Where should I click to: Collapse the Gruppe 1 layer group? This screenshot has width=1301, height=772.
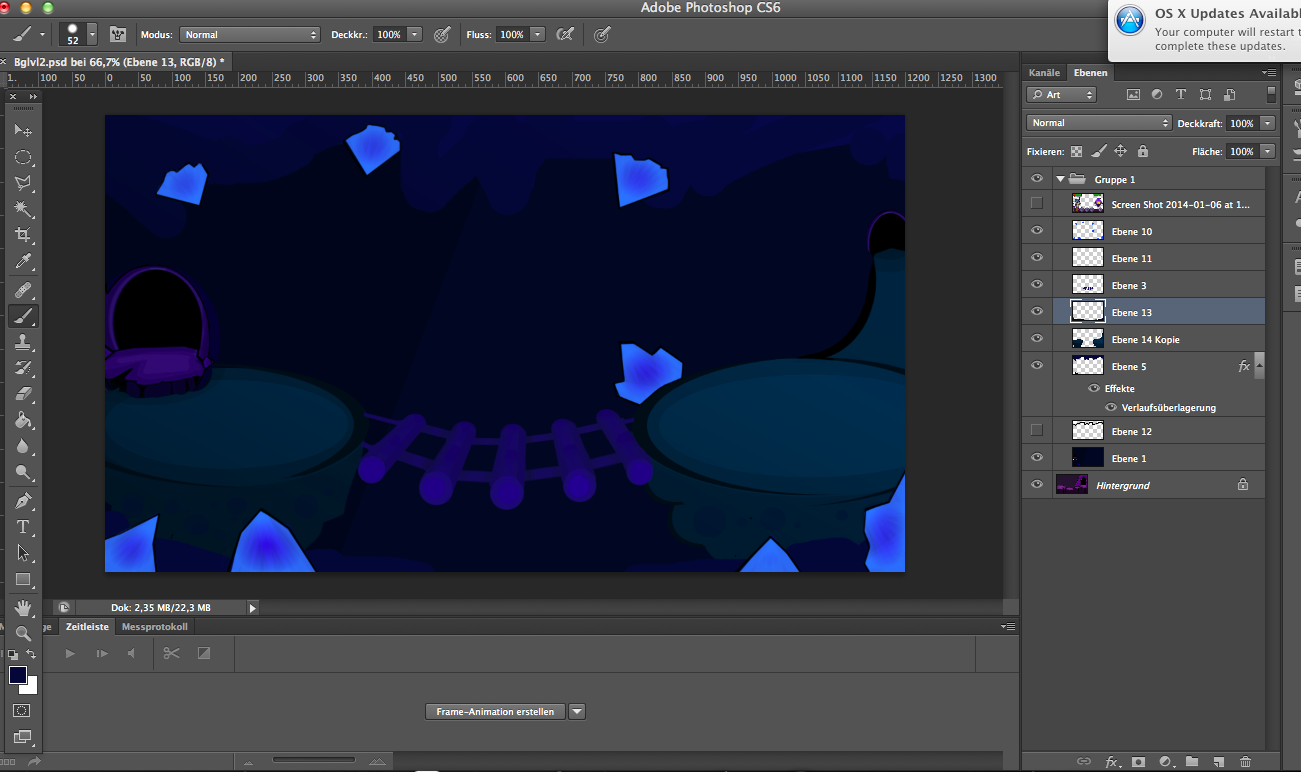tap(1061, 179)
